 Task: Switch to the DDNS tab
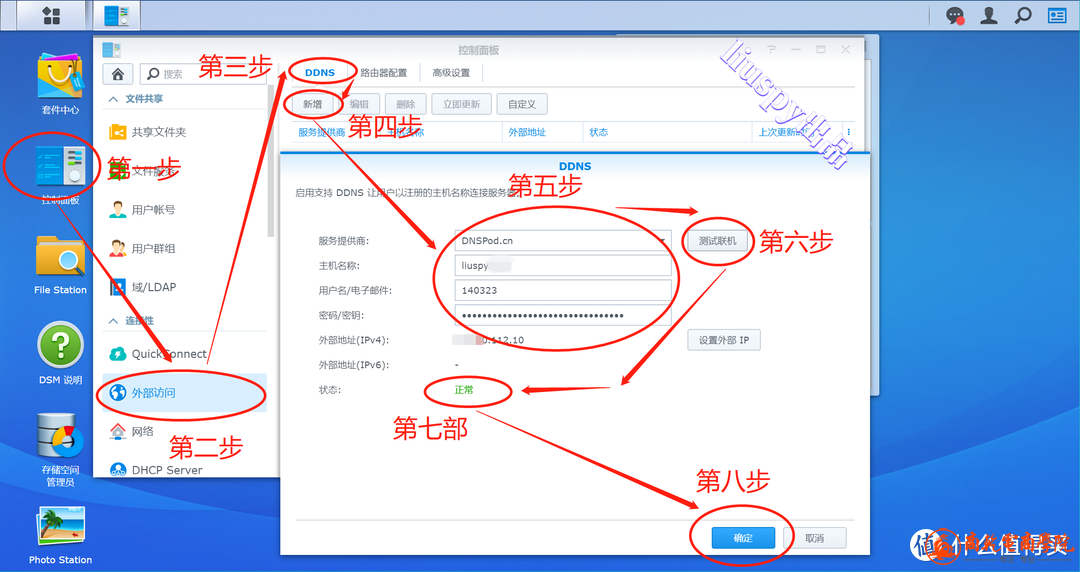320,72
